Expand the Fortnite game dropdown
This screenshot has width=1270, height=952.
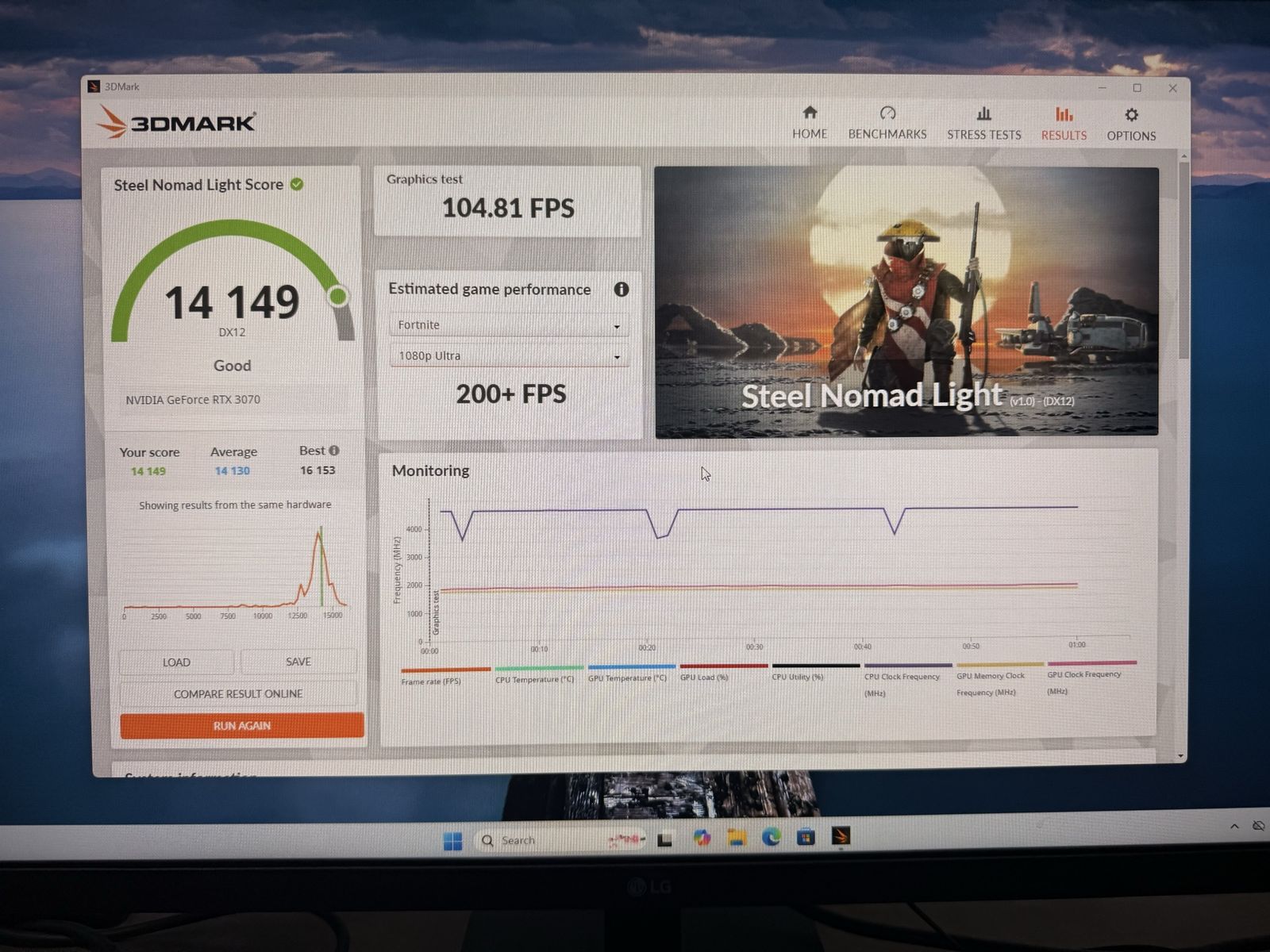[x=509, y=325]
